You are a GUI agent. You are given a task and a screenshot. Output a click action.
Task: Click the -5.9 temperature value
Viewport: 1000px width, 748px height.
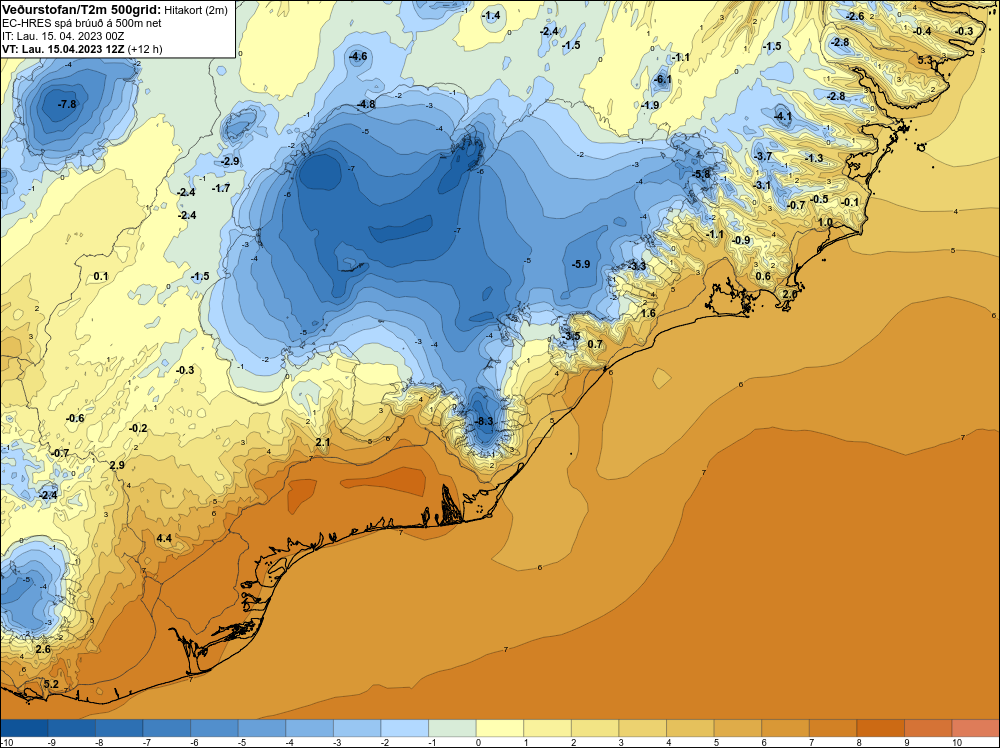[x=581, y=264]
